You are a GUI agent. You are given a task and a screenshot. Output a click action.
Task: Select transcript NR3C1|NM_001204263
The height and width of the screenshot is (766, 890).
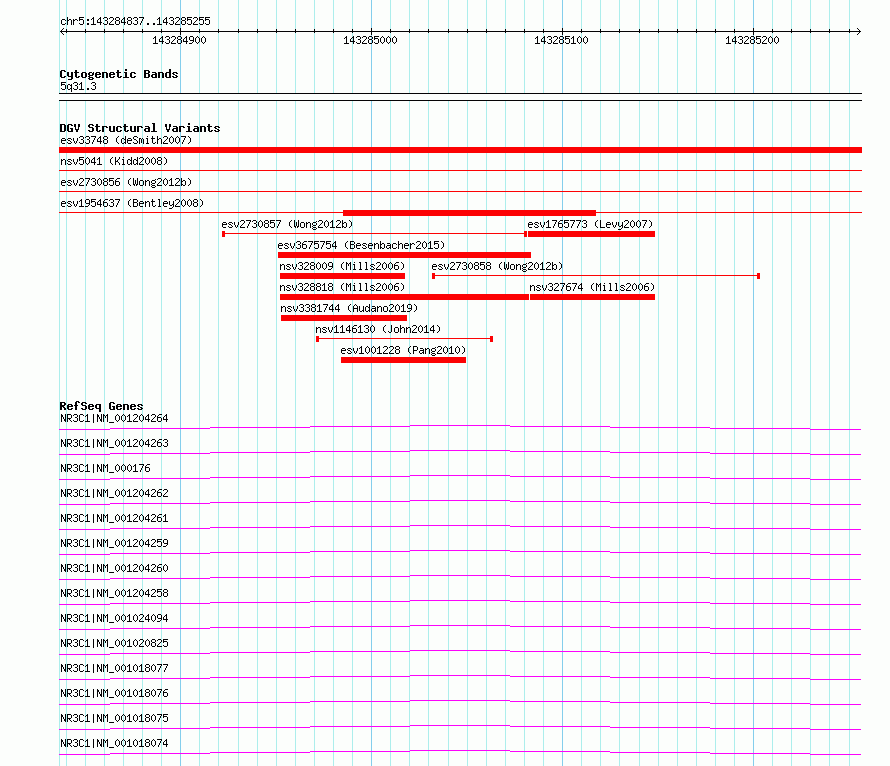click(114, 443)
